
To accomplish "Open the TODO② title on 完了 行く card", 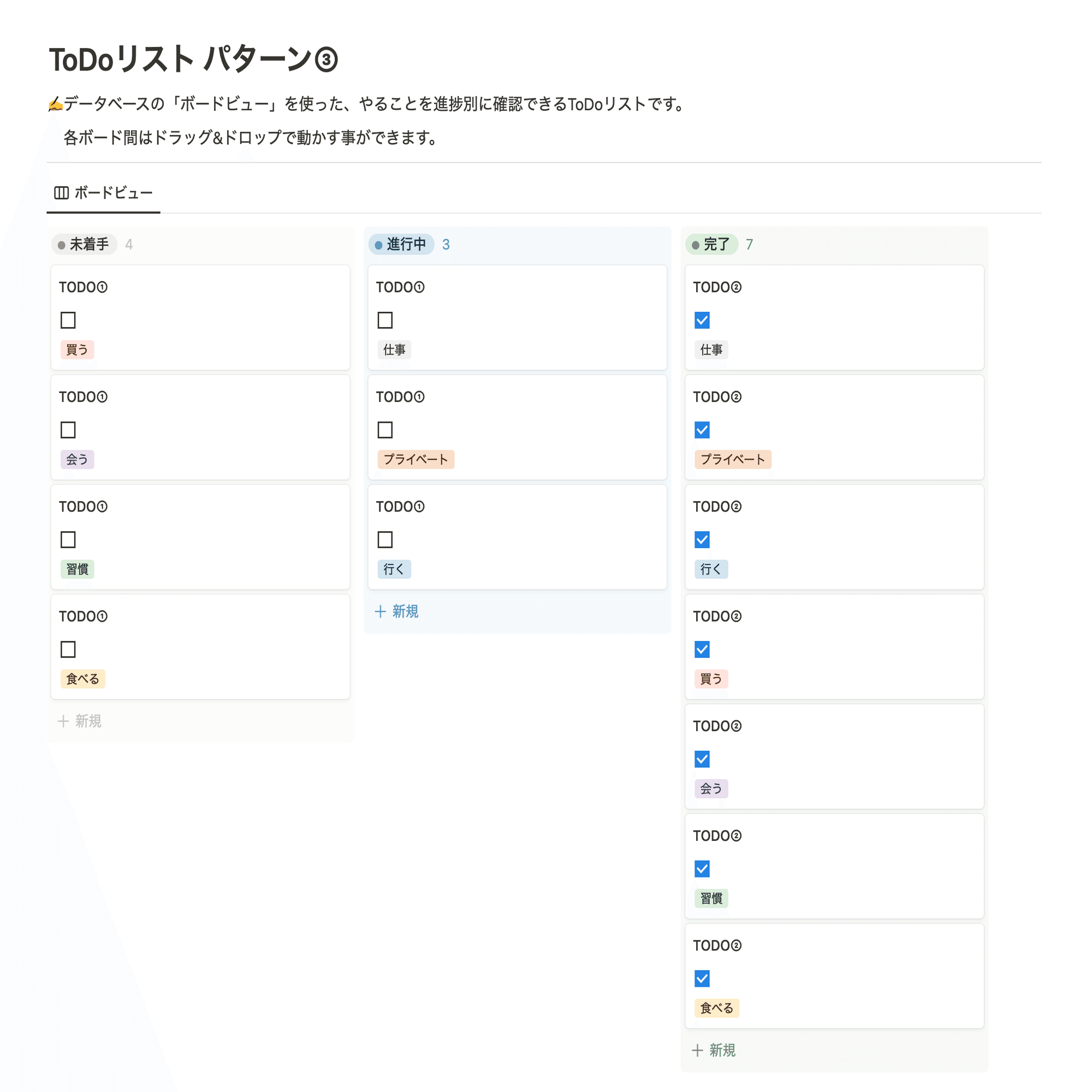I will (x=717, y=507).
